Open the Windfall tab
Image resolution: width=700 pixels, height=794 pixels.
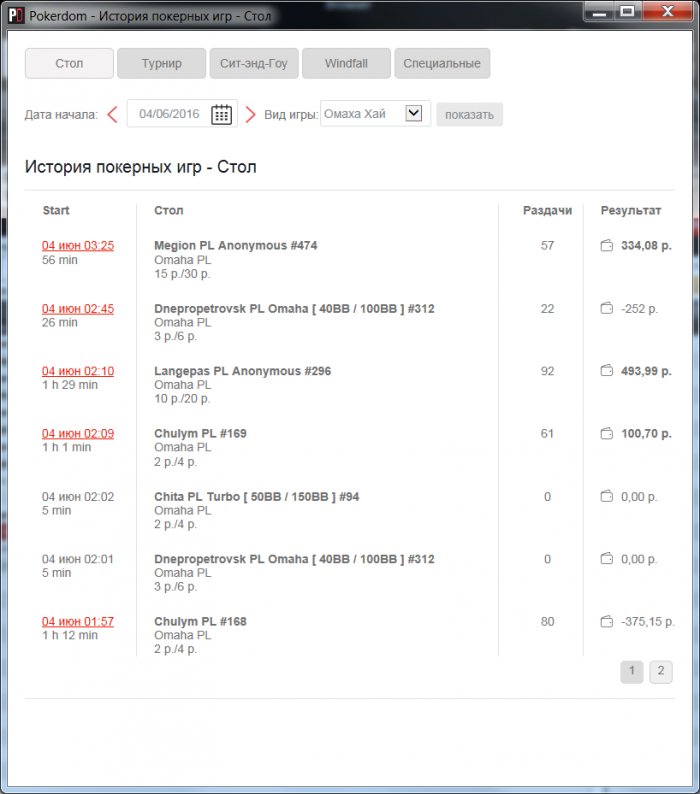point(346,63)
